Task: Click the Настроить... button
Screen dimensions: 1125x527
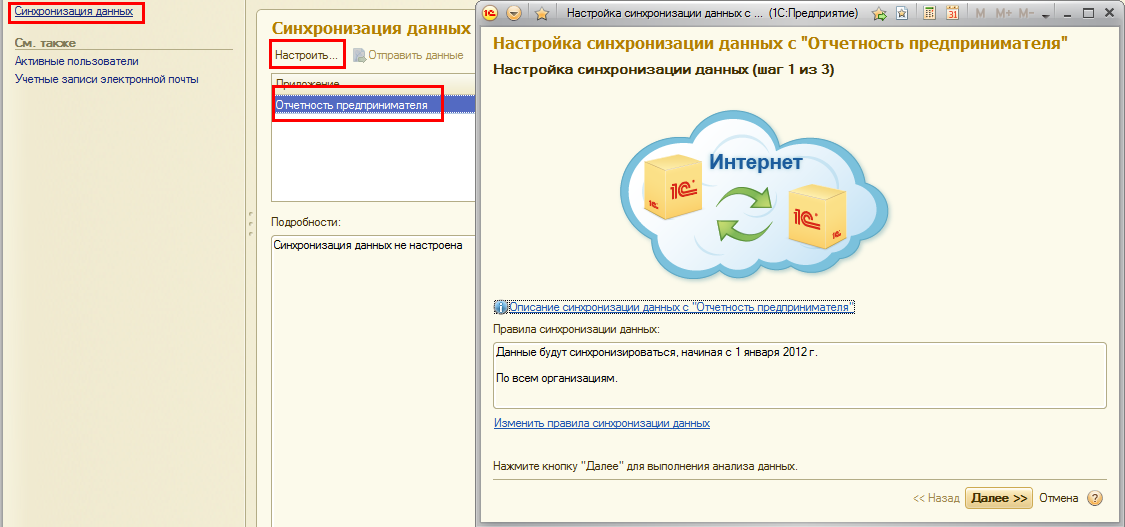Action: pos(306,54)
